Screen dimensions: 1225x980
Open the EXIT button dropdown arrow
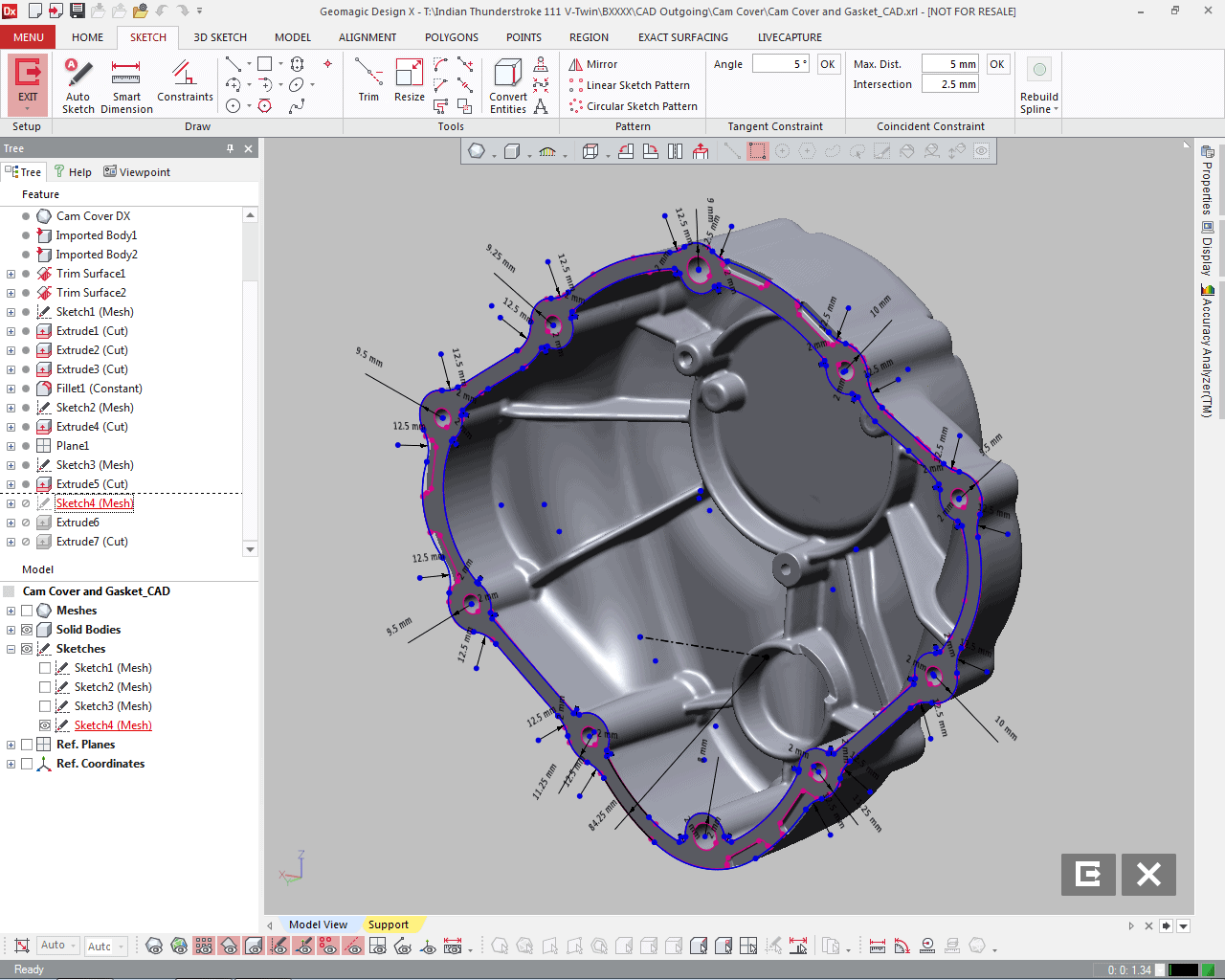[x=28, y=109]
